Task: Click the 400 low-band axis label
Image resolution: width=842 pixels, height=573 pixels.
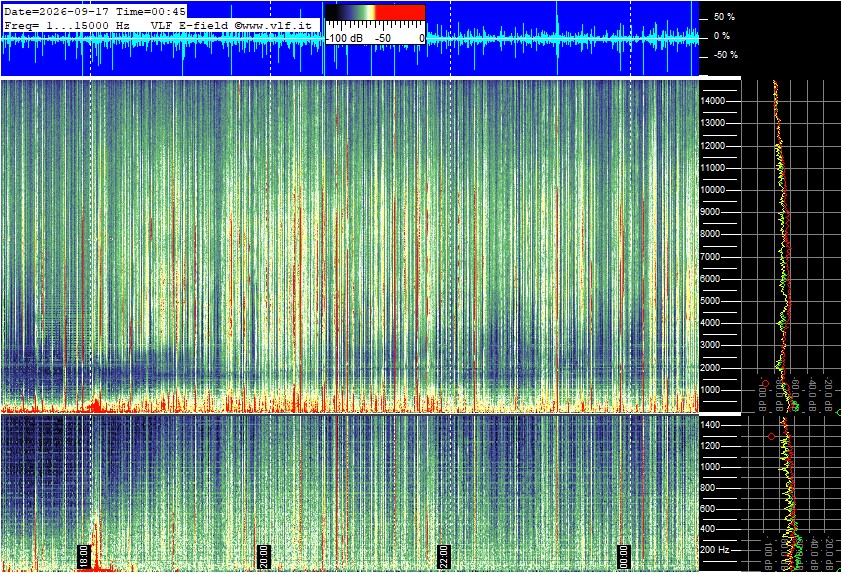Action: tap(708, 529)
